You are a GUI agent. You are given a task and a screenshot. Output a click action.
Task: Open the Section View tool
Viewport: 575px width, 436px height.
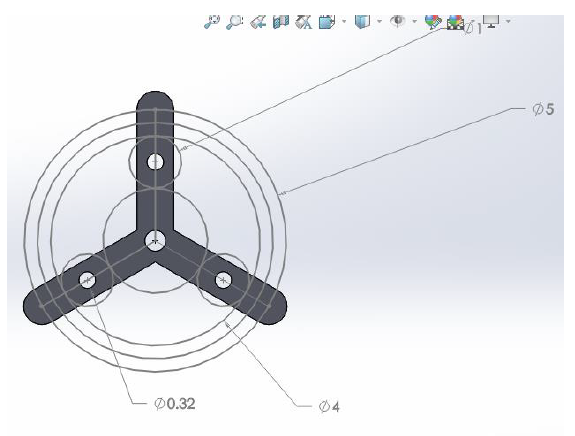tap(281, 22)
